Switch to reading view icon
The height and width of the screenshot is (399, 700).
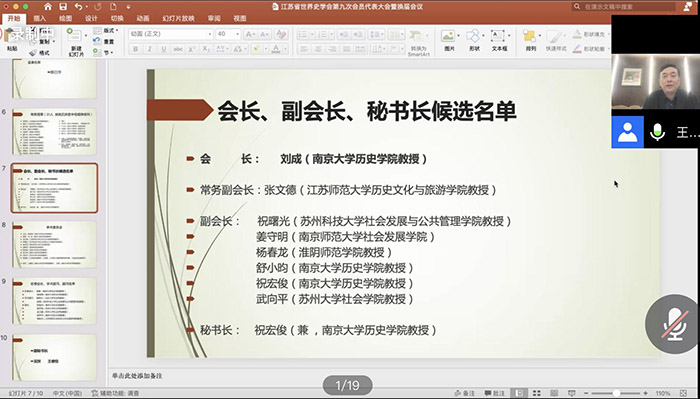[x=554, y=393]
